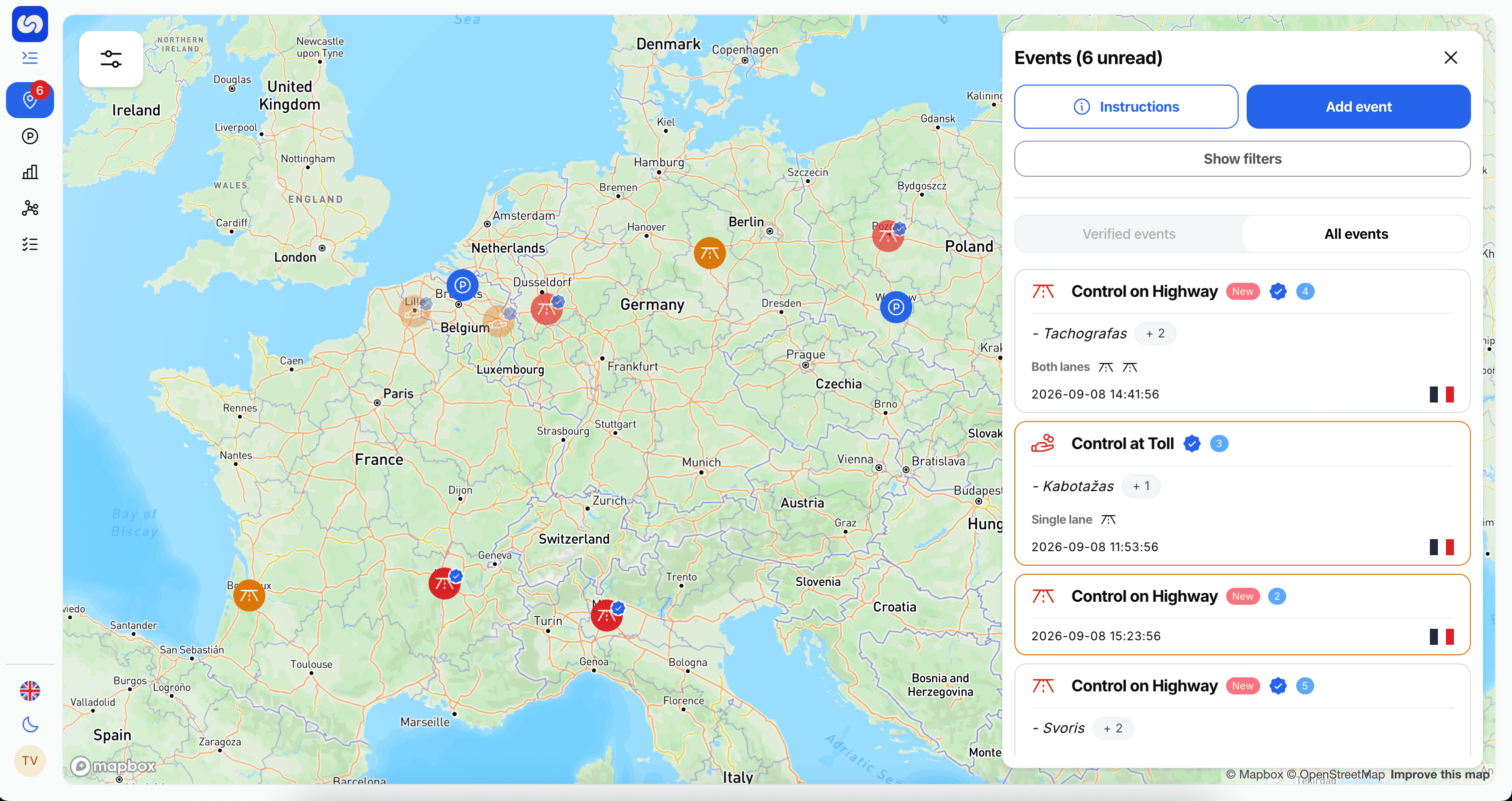Image resolution: width=1512 pixels, height=801 pixels.
Task: Click the app logo in the sidebar
Action: pyautogui.click(x=30, y=24)
